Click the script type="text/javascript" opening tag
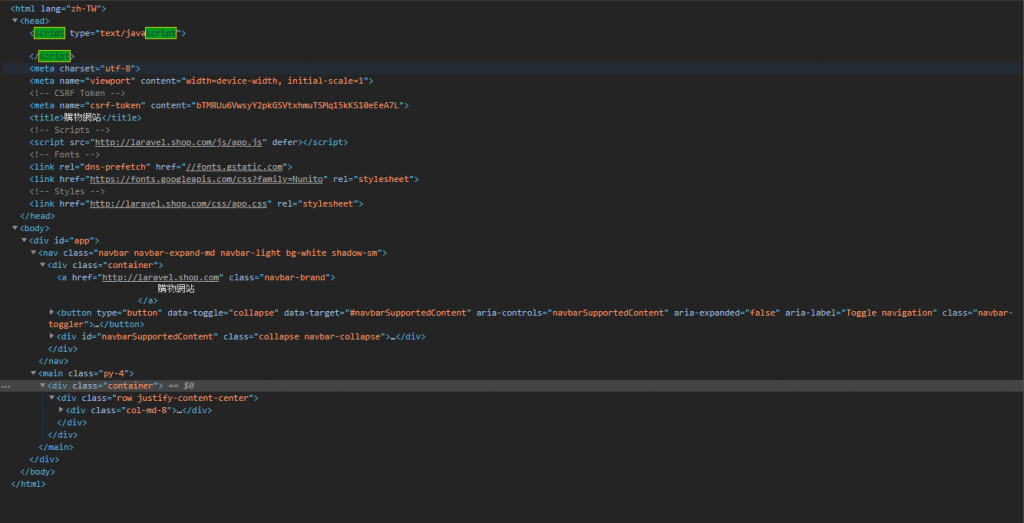Viewport: 1024px width, 523px height. [x=108, y=33]
